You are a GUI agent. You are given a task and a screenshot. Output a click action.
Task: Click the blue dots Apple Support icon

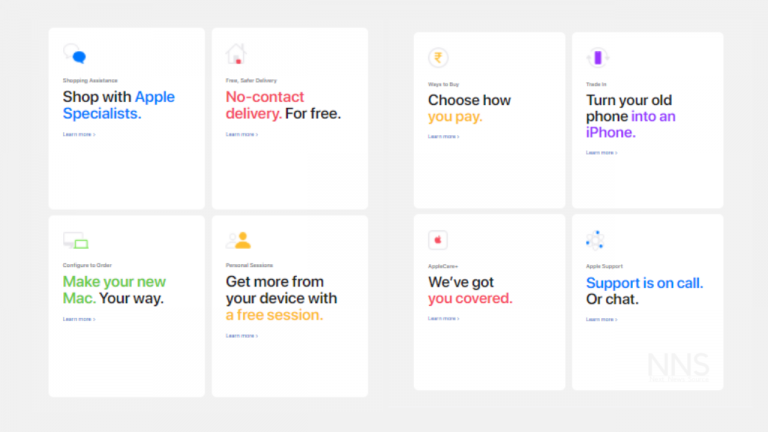(595, 240)
